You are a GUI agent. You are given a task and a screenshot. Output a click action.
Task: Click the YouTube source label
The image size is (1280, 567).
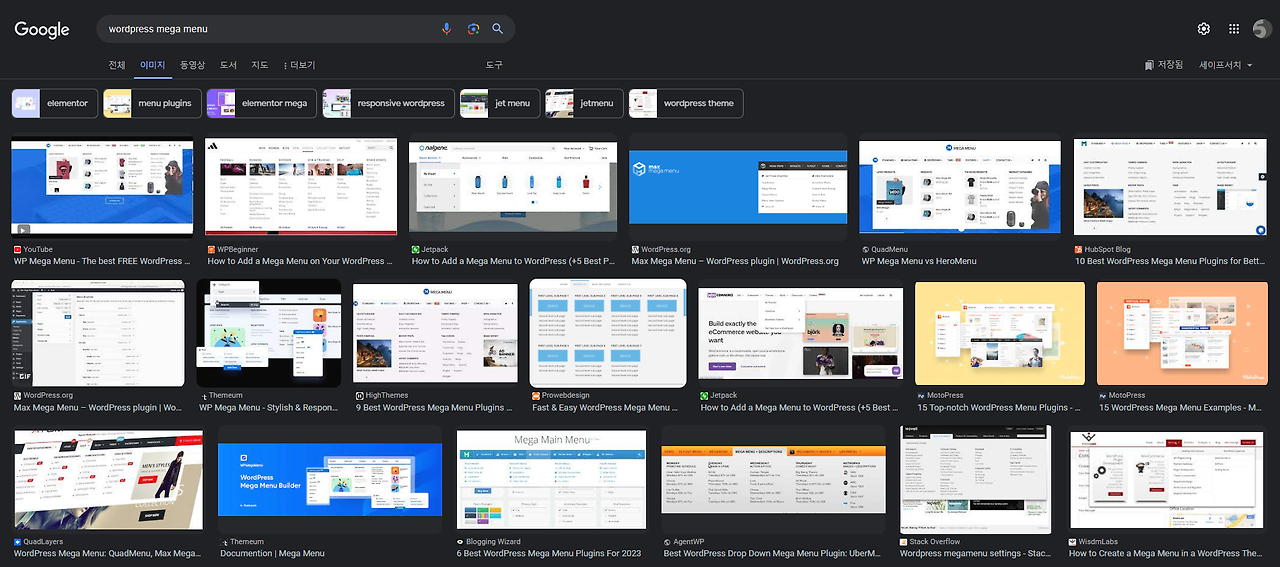click(x=39, y=249)
